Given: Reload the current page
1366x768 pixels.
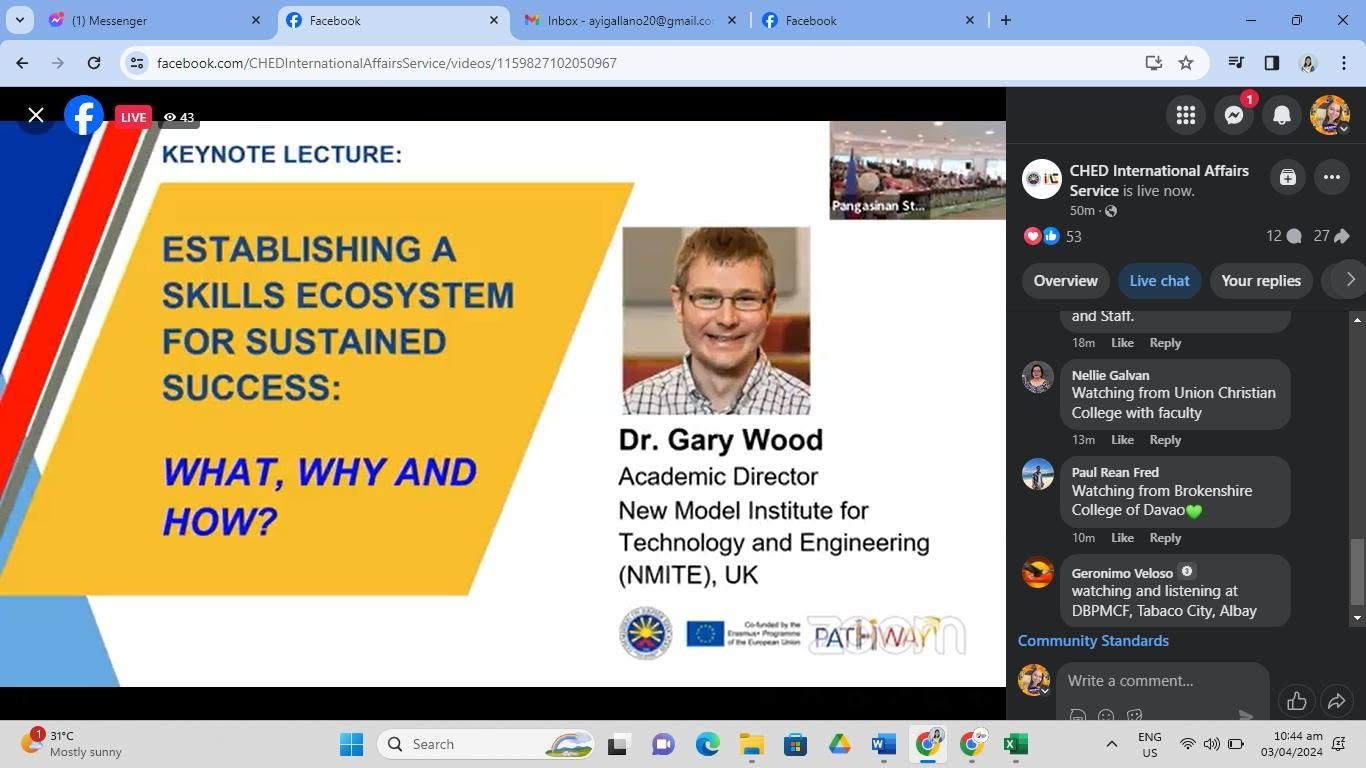Looking at the screenshot, I should pos(94,63).
